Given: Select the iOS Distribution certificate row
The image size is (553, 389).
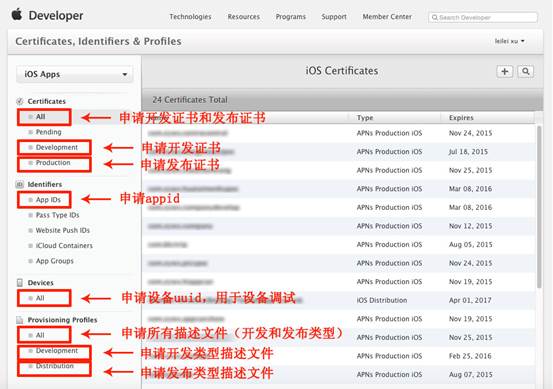Looking at the screenshot, I should pos(339,300).
